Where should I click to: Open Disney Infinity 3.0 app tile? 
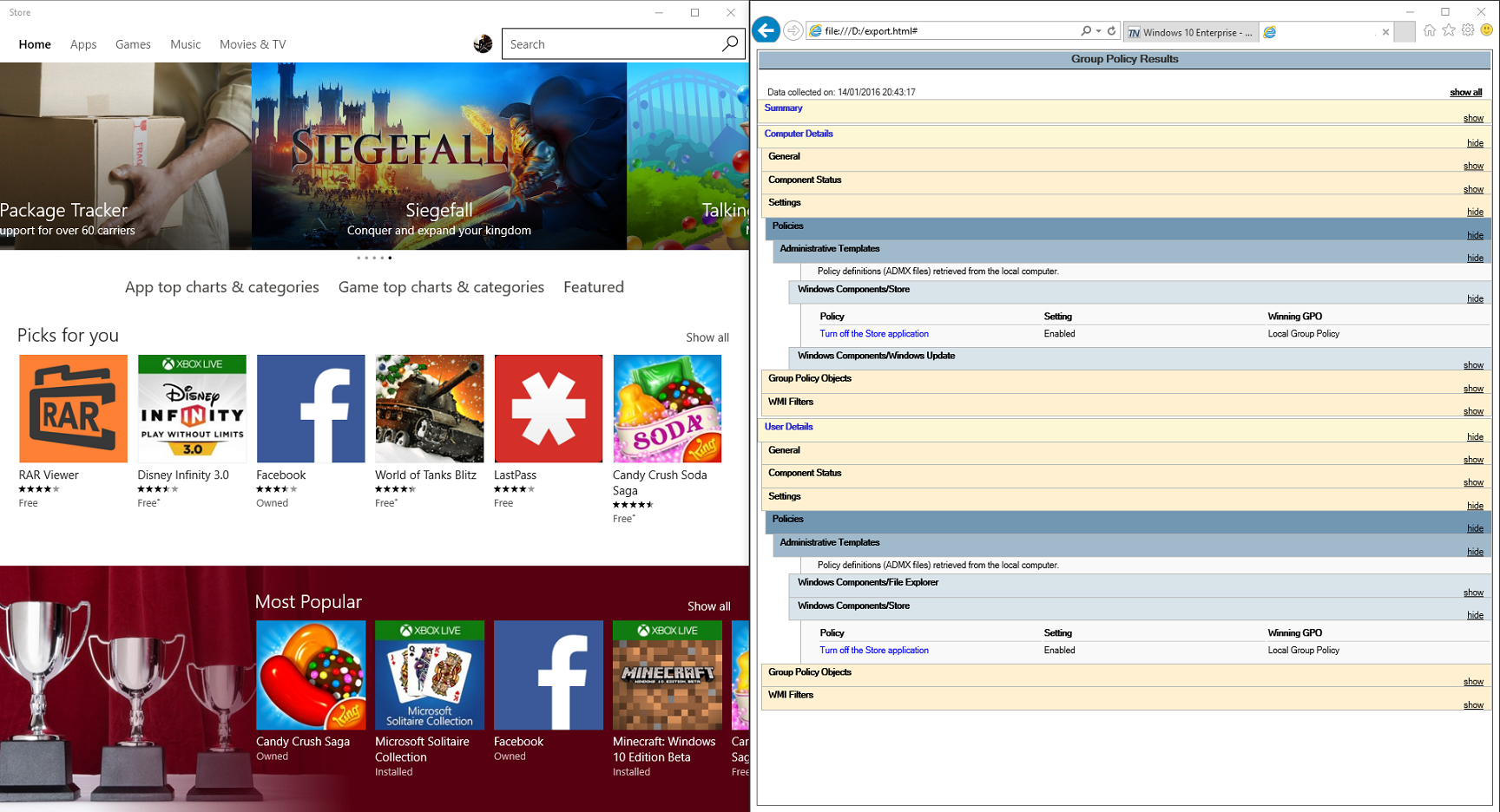coord(192,431)
